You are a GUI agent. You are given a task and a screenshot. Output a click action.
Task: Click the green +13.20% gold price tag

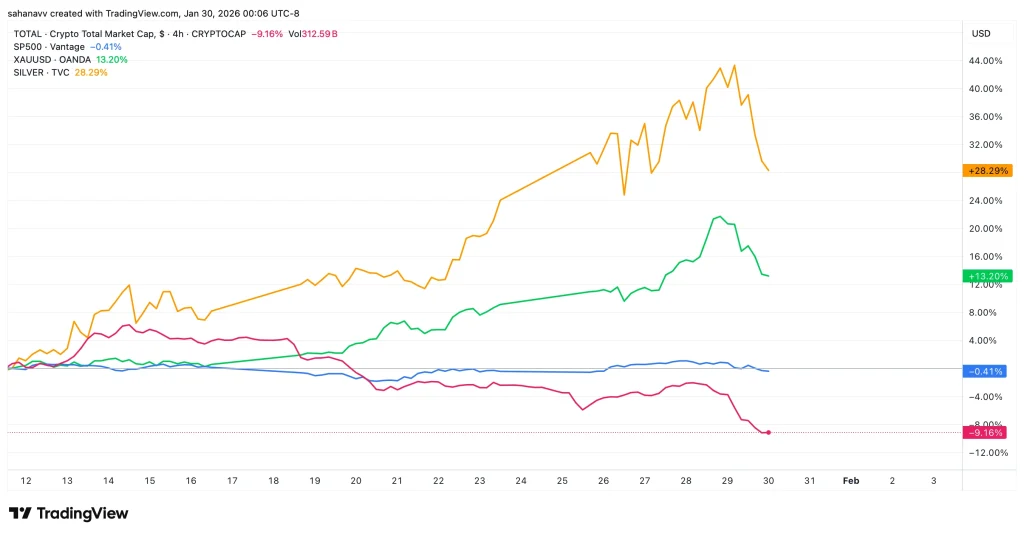(987, 276)
